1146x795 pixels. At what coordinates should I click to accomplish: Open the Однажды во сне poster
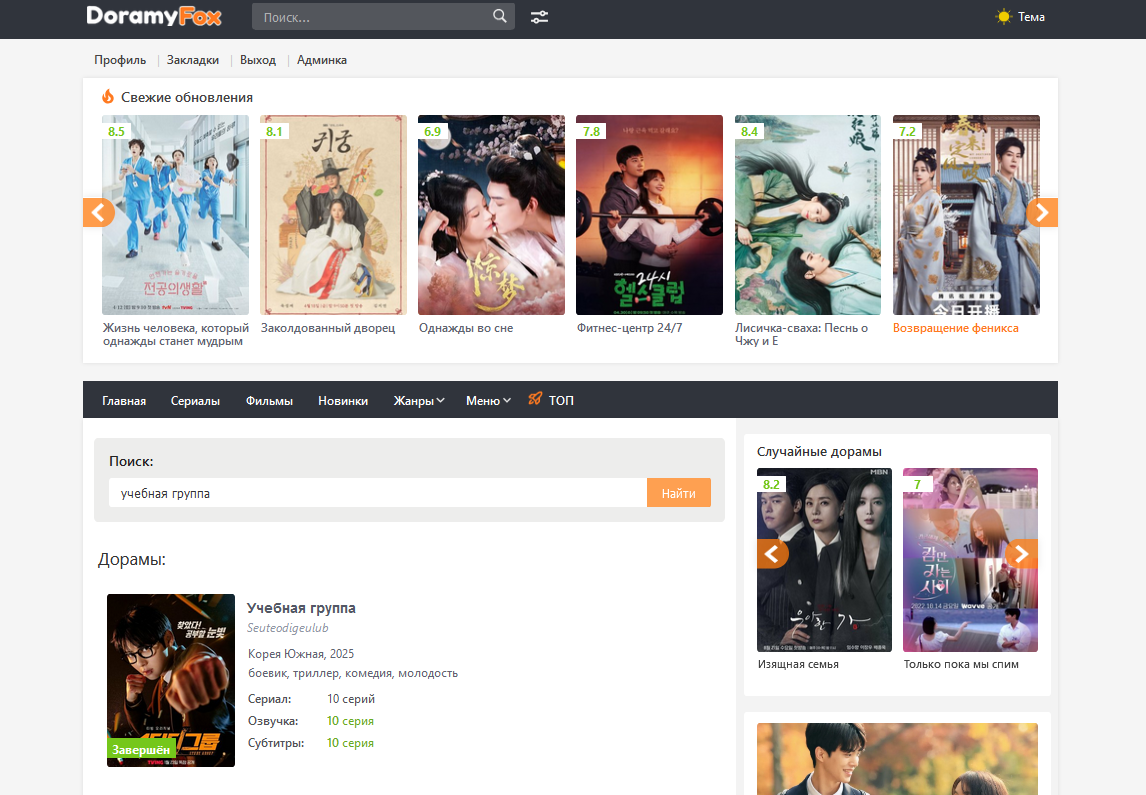coord(491,215)
